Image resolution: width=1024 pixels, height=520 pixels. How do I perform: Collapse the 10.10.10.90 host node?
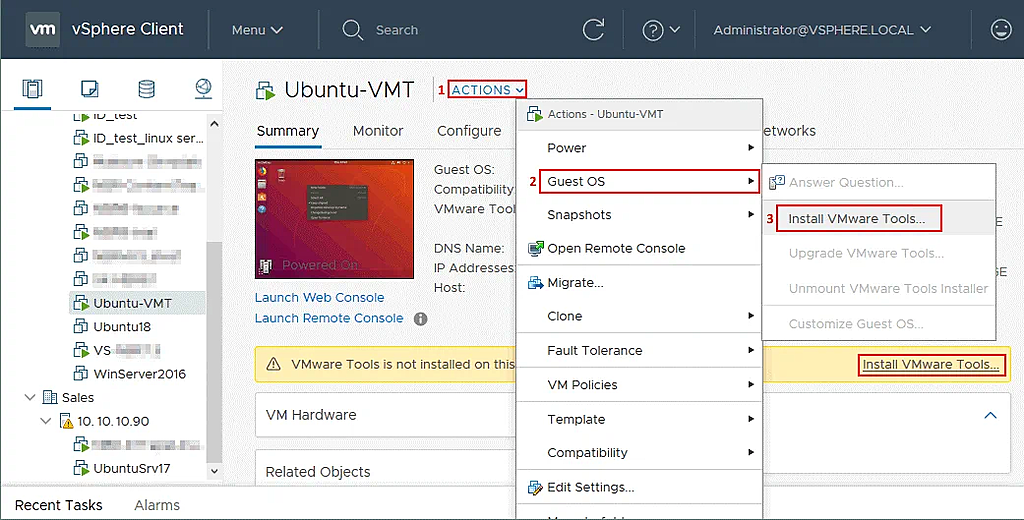46,421
